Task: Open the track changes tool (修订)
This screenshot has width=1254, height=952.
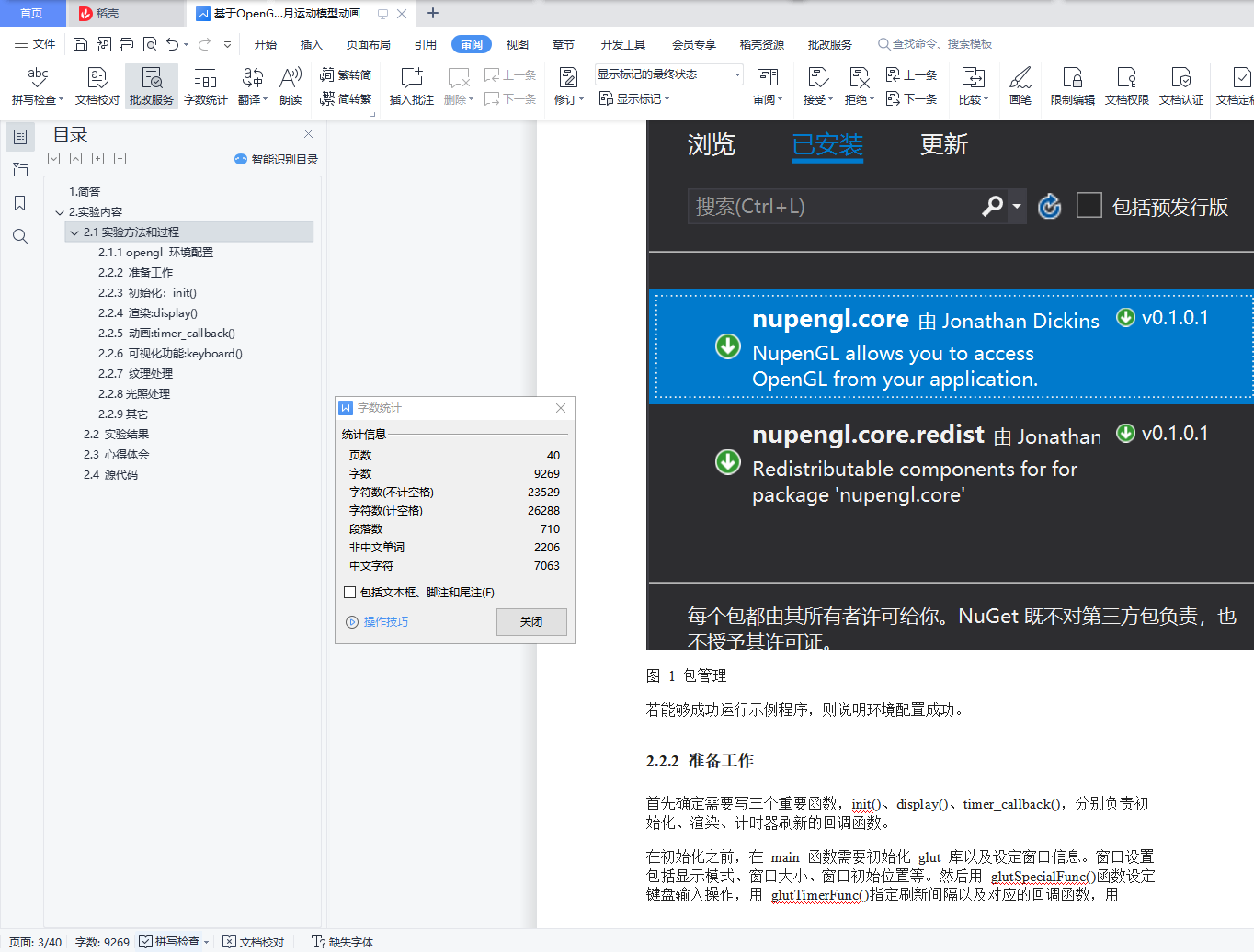Action: pyautogui.click(x=568, y=86)
